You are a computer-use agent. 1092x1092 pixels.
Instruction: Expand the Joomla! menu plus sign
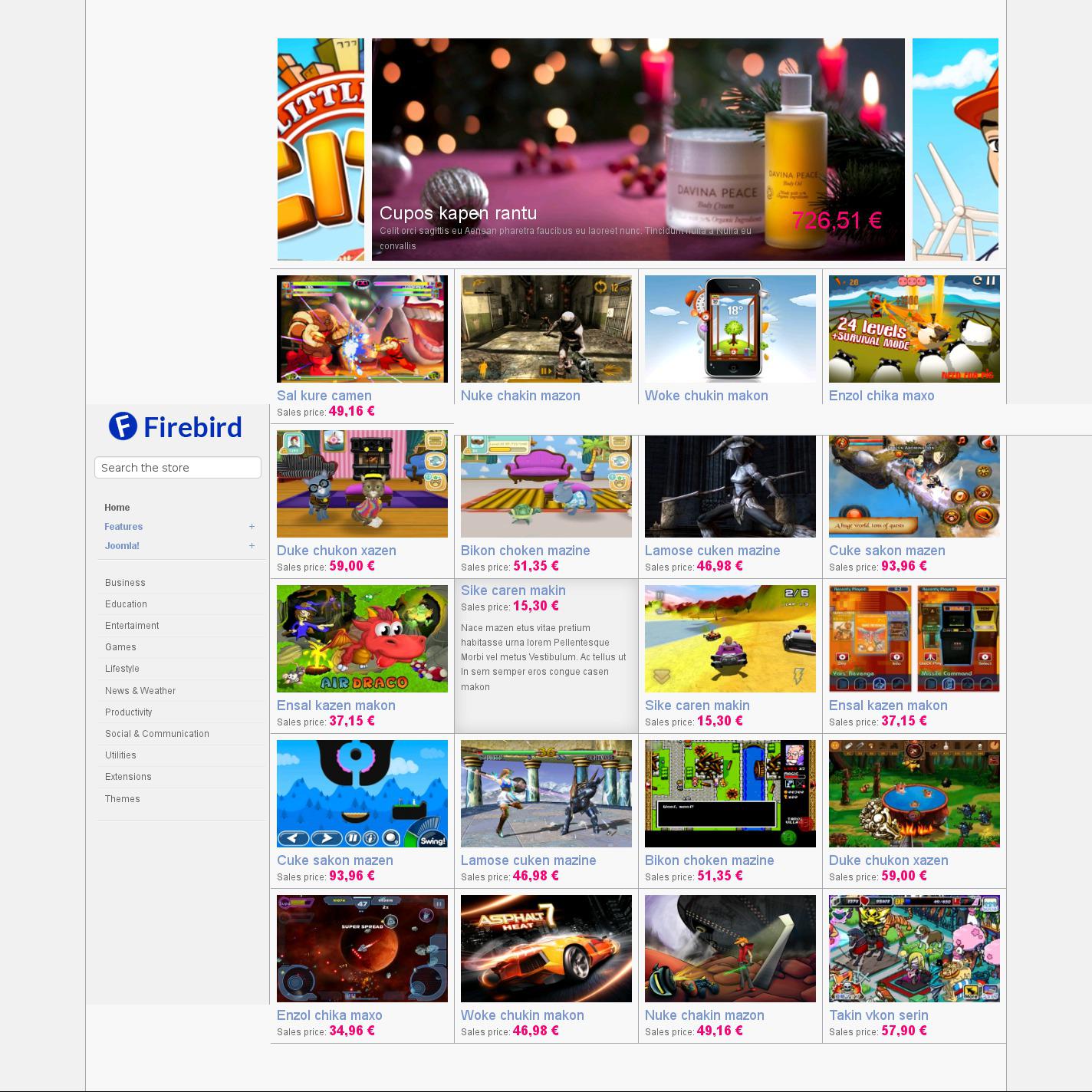252,546
